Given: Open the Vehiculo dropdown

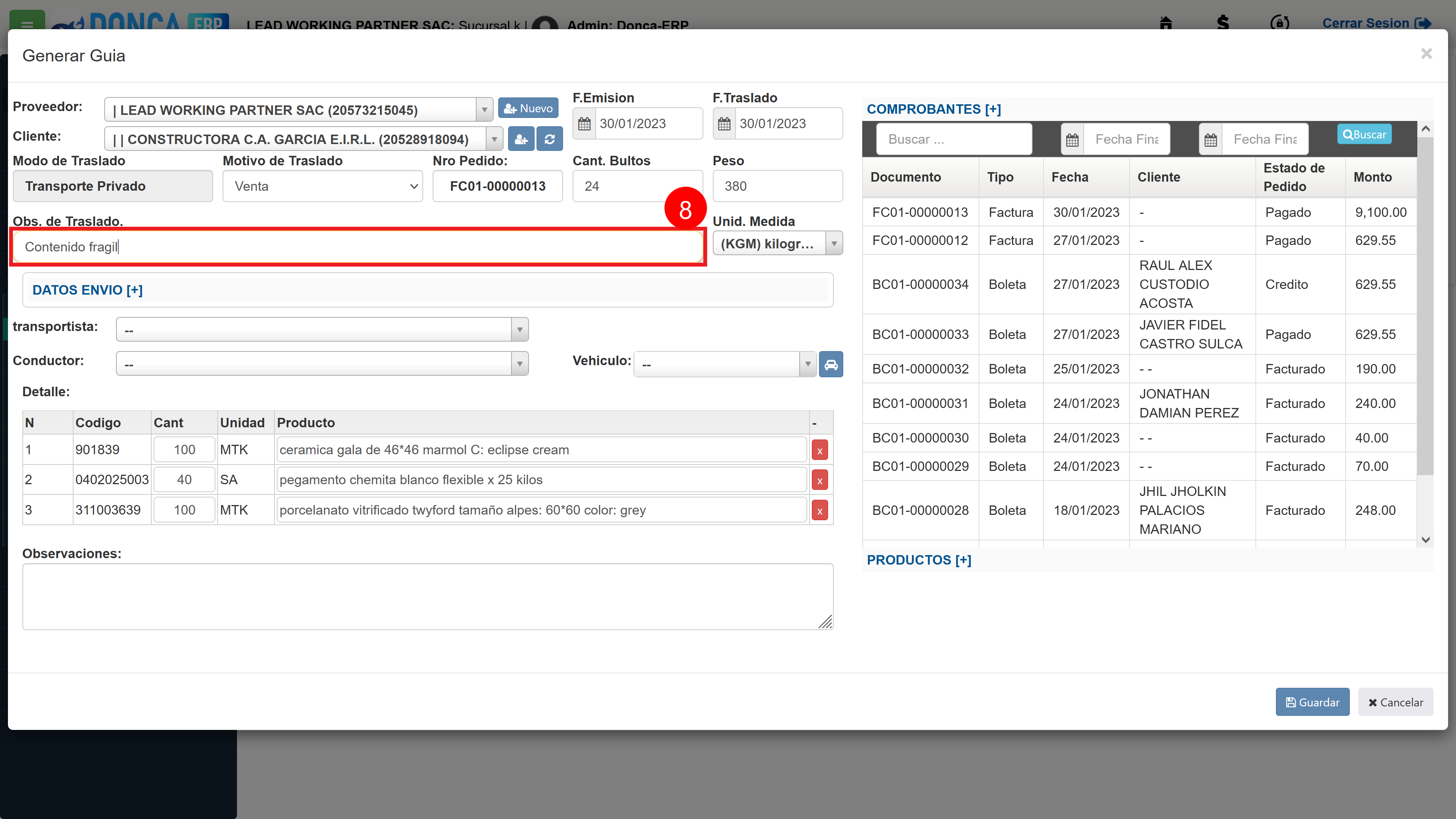Looking at the screenshot, I should click(725, 364).
